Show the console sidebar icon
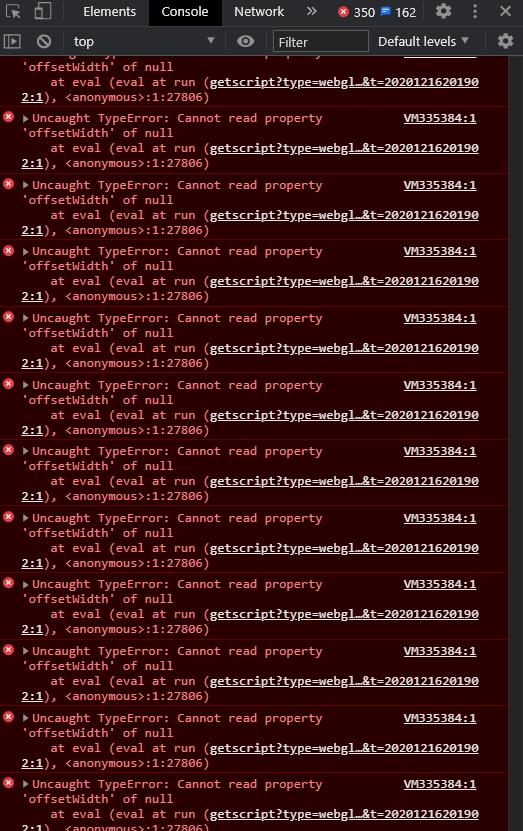 12,41
